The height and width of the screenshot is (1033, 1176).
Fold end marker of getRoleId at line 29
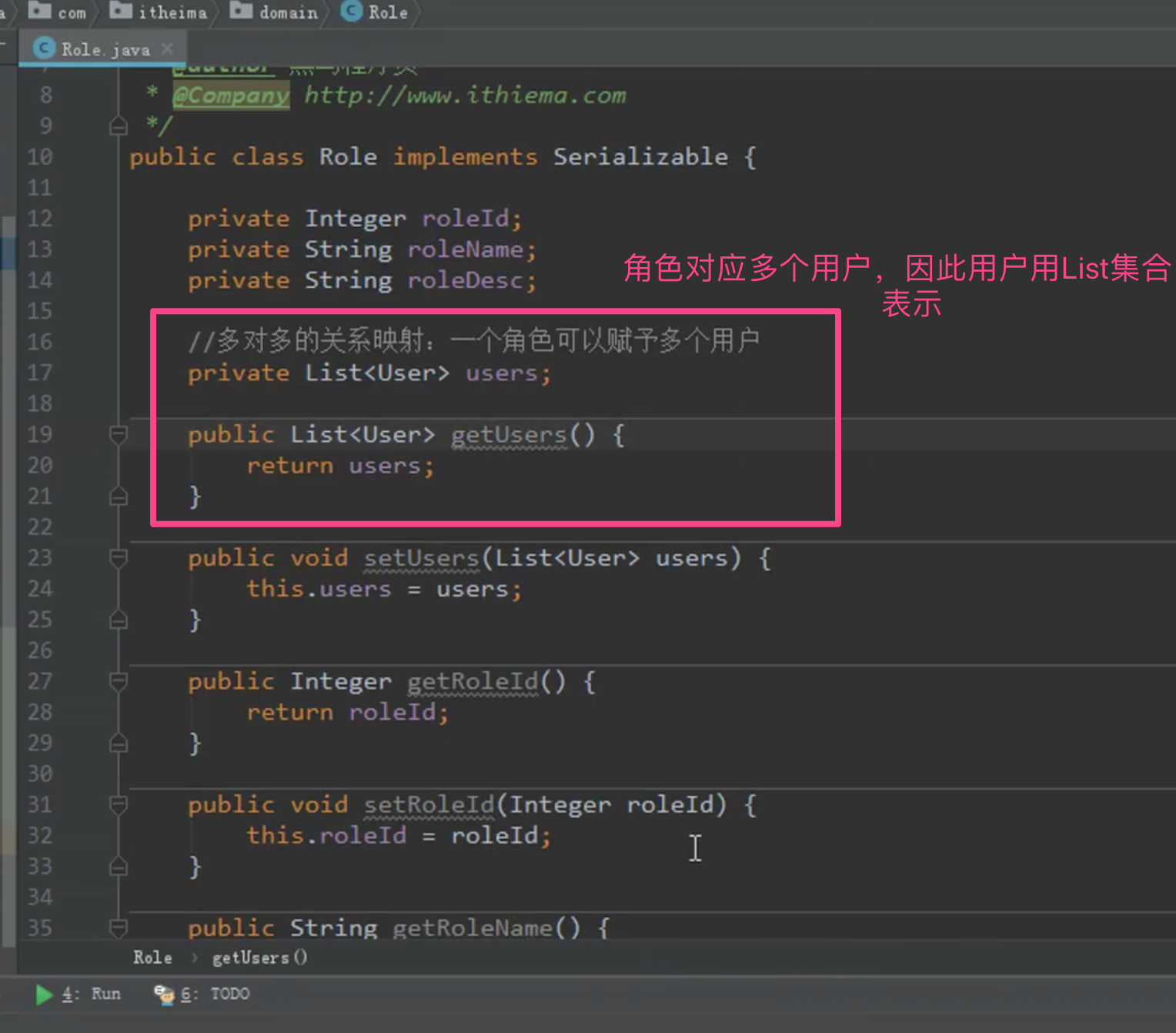[x=118, y=744]
